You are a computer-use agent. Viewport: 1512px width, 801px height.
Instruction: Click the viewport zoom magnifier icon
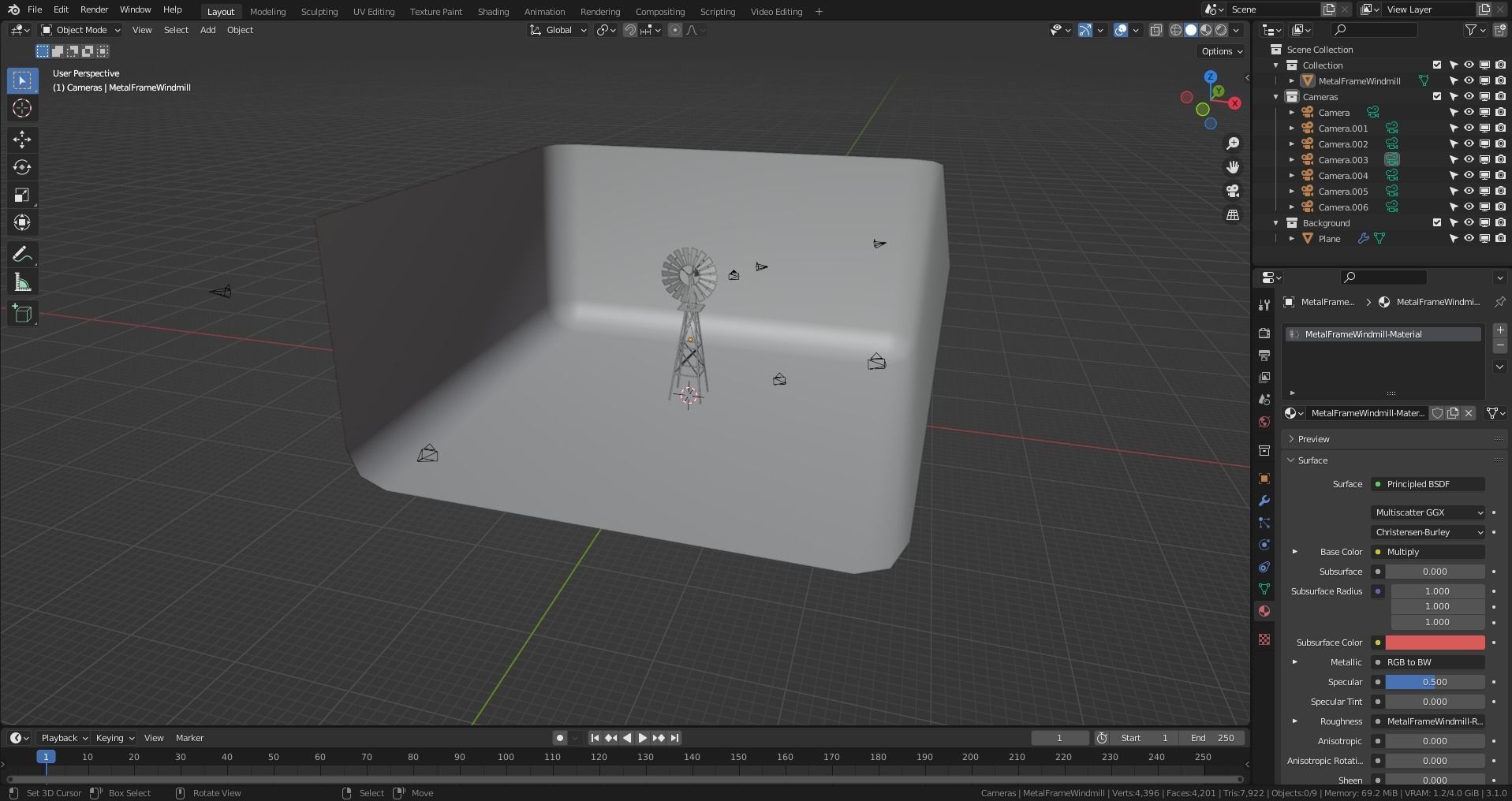coord(1232,143)
